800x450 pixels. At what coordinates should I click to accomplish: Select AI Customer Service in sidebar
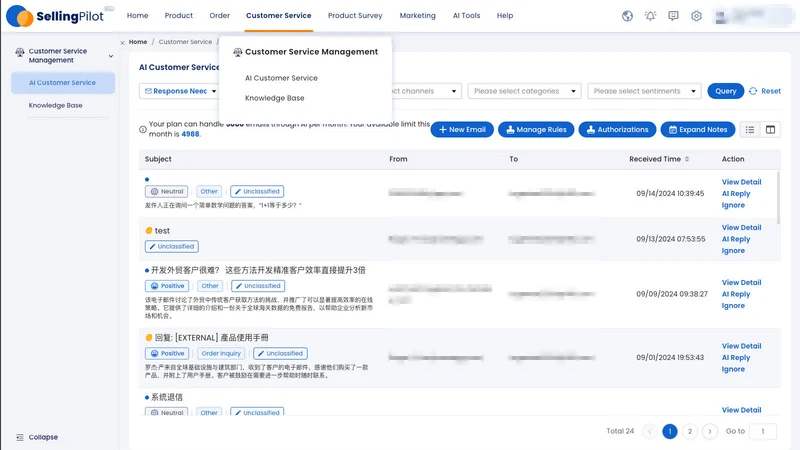tap(63, 83)
